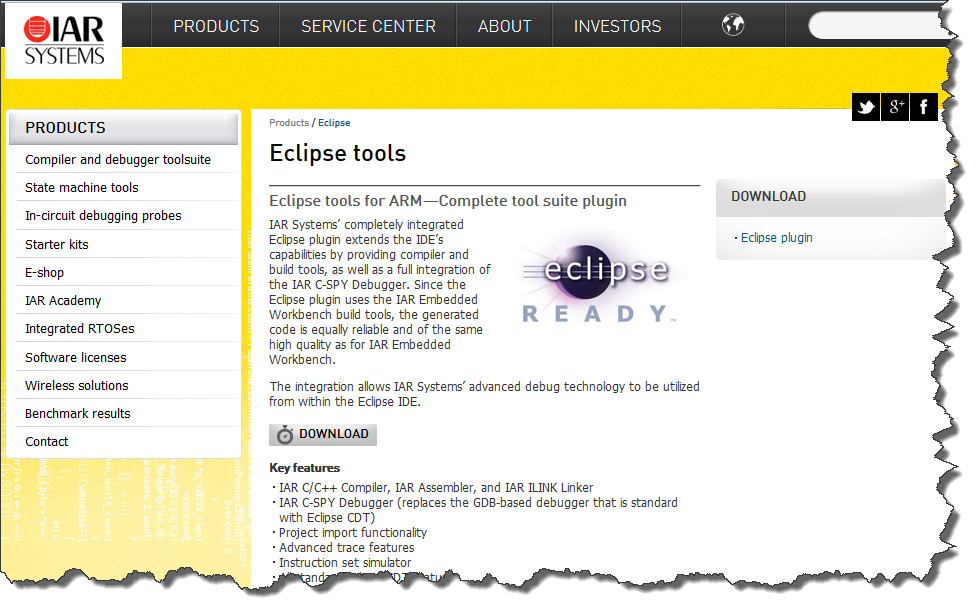Click the Google Plus icon
The height and width of the screenshot is (612, 979).
[895, 107]
